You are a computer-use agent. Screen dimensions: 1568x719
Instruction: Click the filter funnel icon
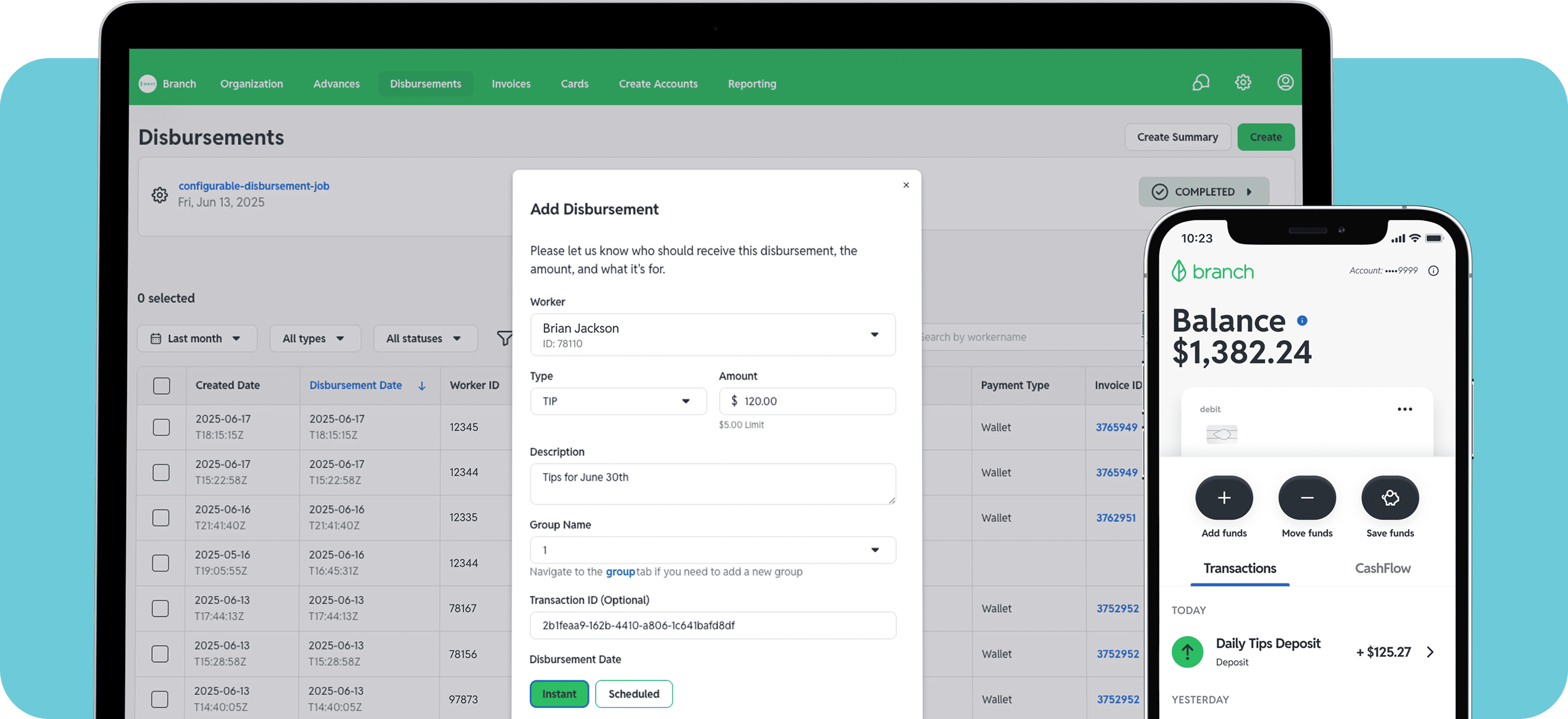504,338
